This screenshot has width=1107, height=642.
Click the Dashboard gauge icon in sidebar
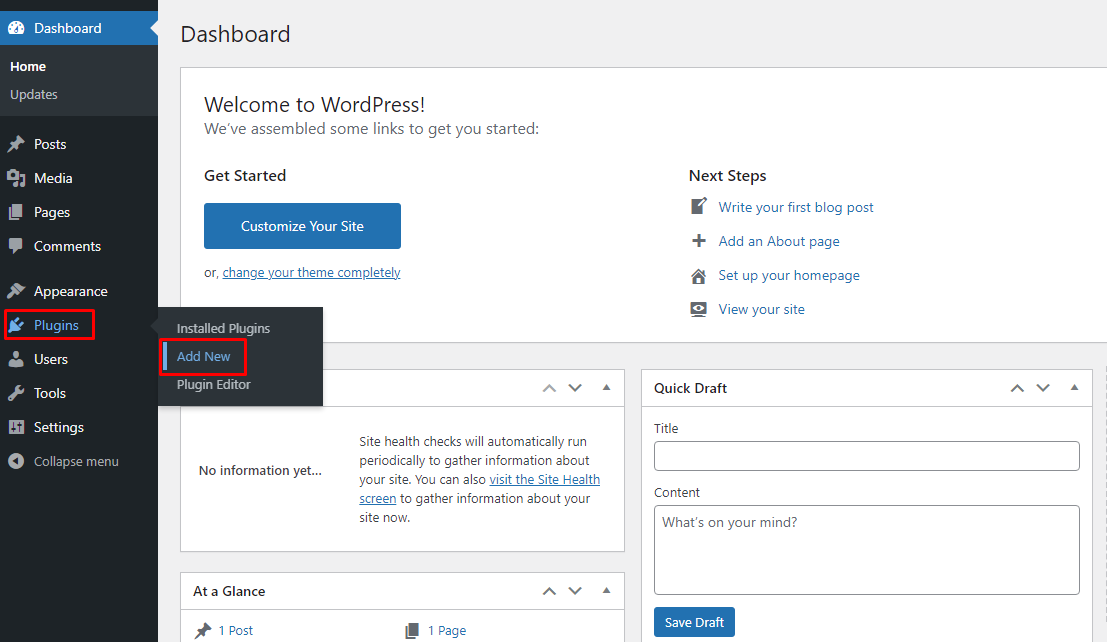click(x=16, y=28)
